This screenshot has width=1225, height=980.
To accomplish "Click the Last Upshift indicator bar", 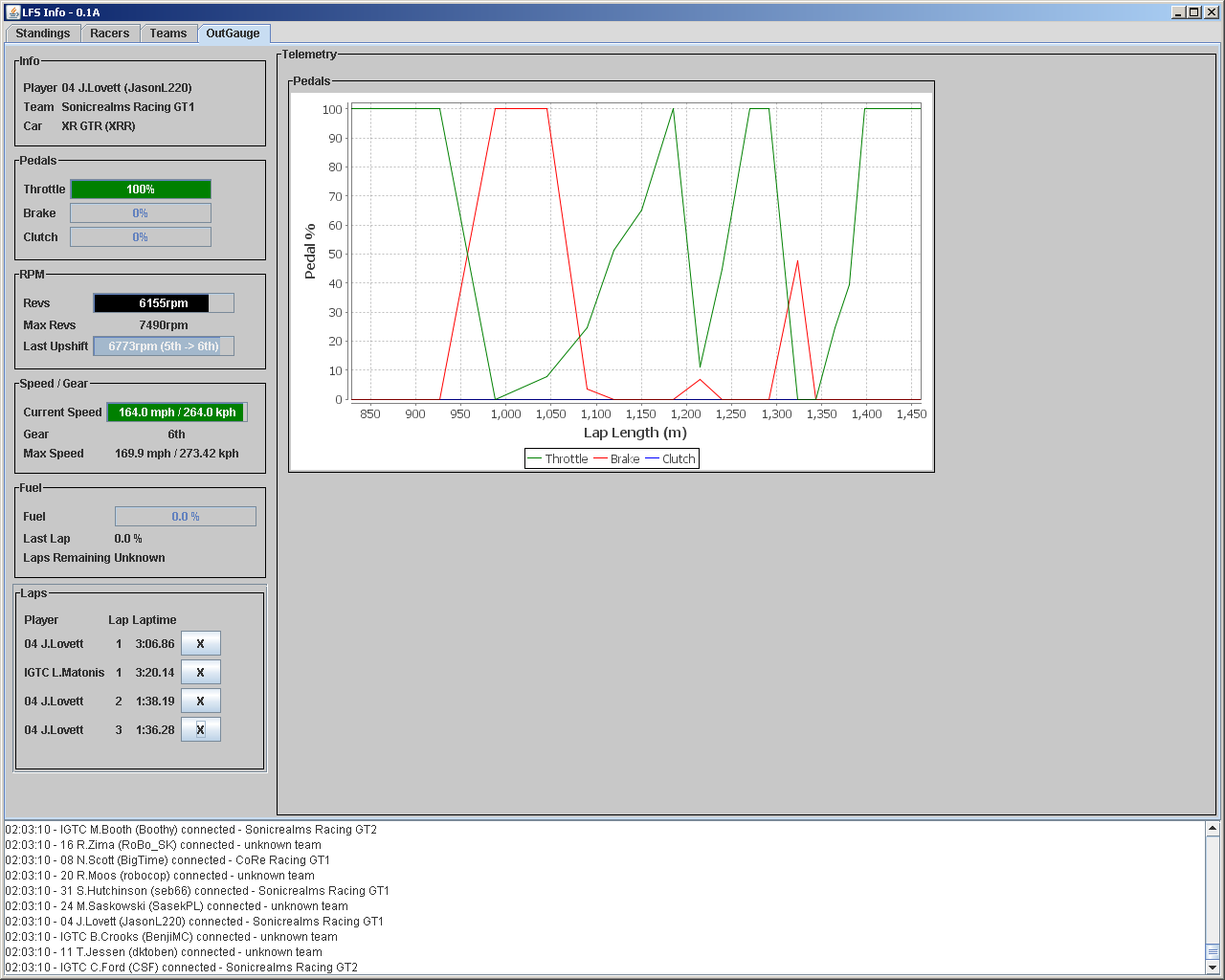I will 164,346.
